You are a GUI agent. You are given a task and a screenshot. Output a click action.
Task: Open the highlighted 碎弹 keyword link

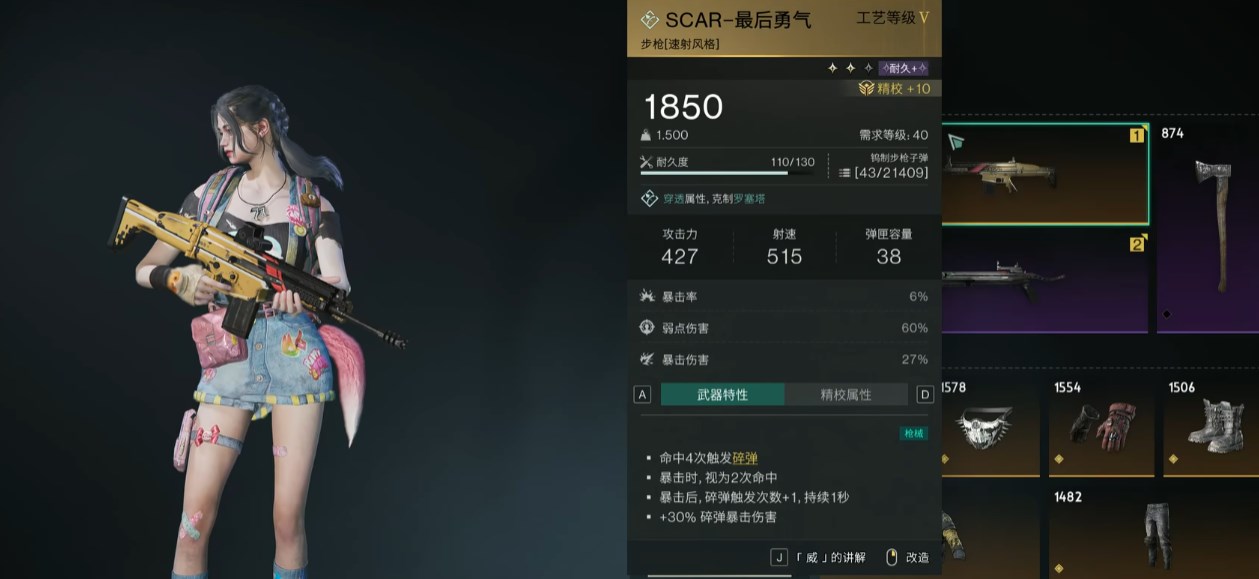(x=745, y=459)
